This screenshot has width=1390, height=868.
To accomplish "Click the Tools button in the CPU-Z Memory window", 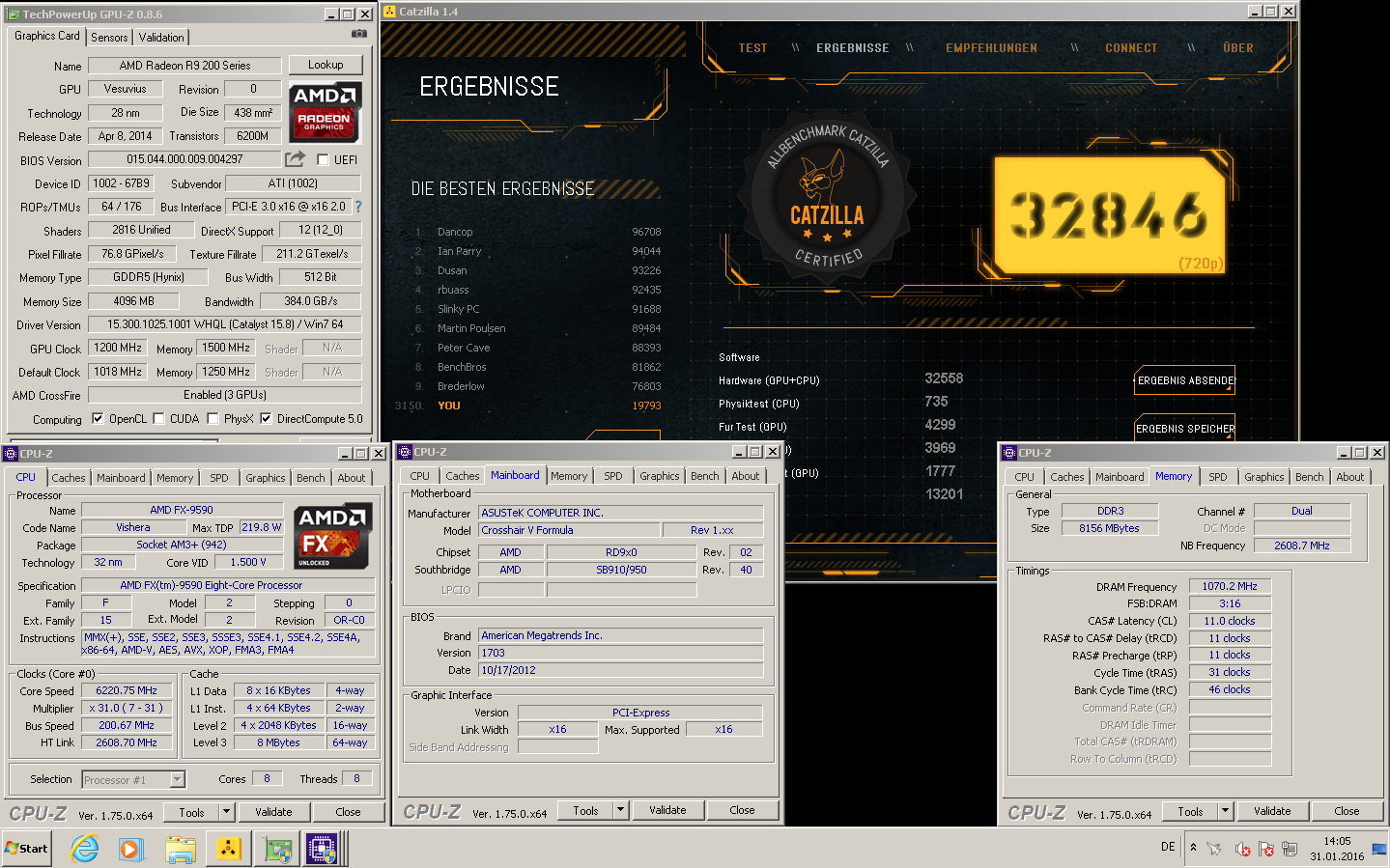I will click(x=1190, y=811).
